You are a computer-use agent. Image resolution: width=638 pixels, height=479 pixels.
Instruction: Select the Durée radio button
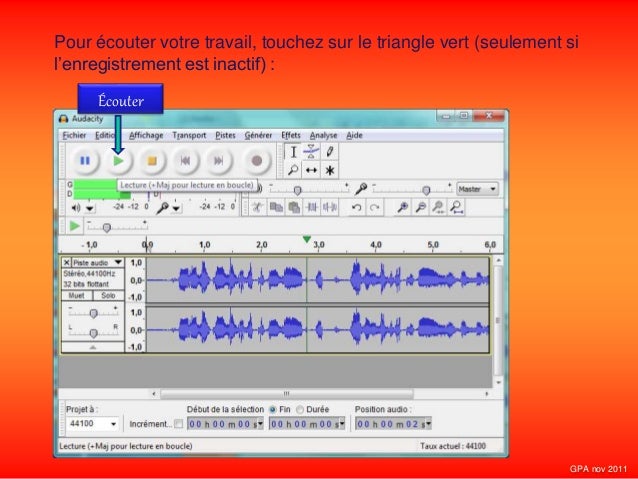pos(300,409)
